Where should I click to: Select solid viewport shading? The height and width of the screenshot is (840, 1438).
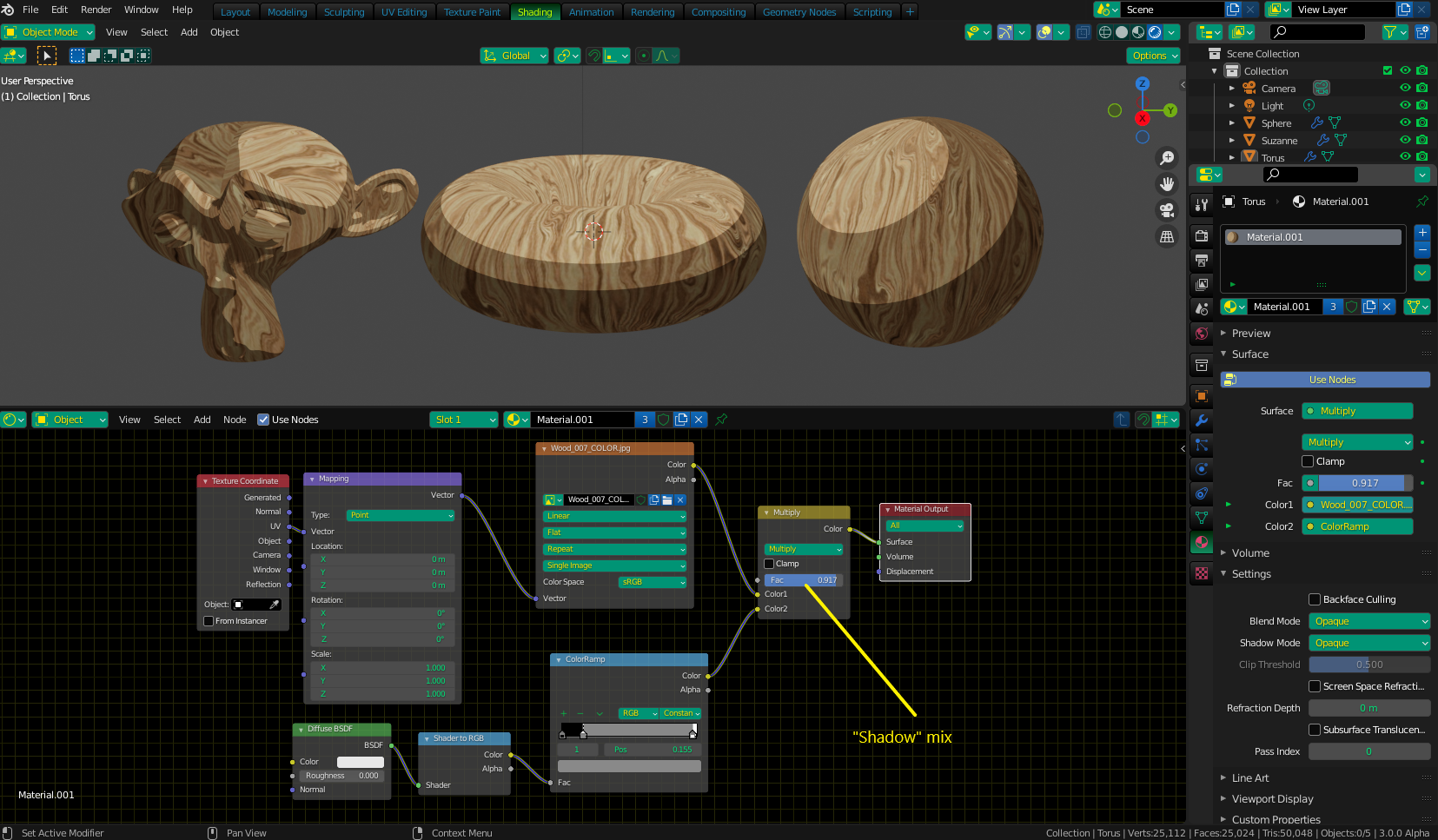[x=1122, y=32]
